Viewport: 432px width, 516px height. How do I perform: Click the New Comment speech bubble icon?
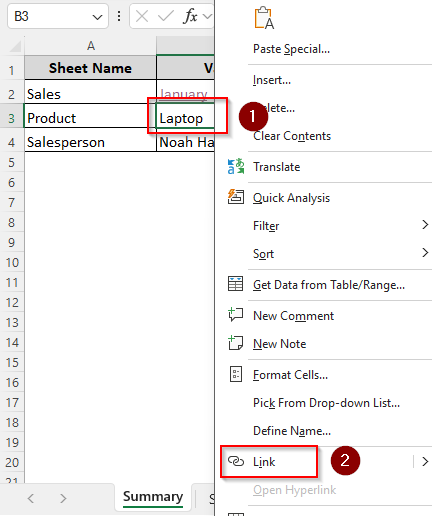coord(235,314)
